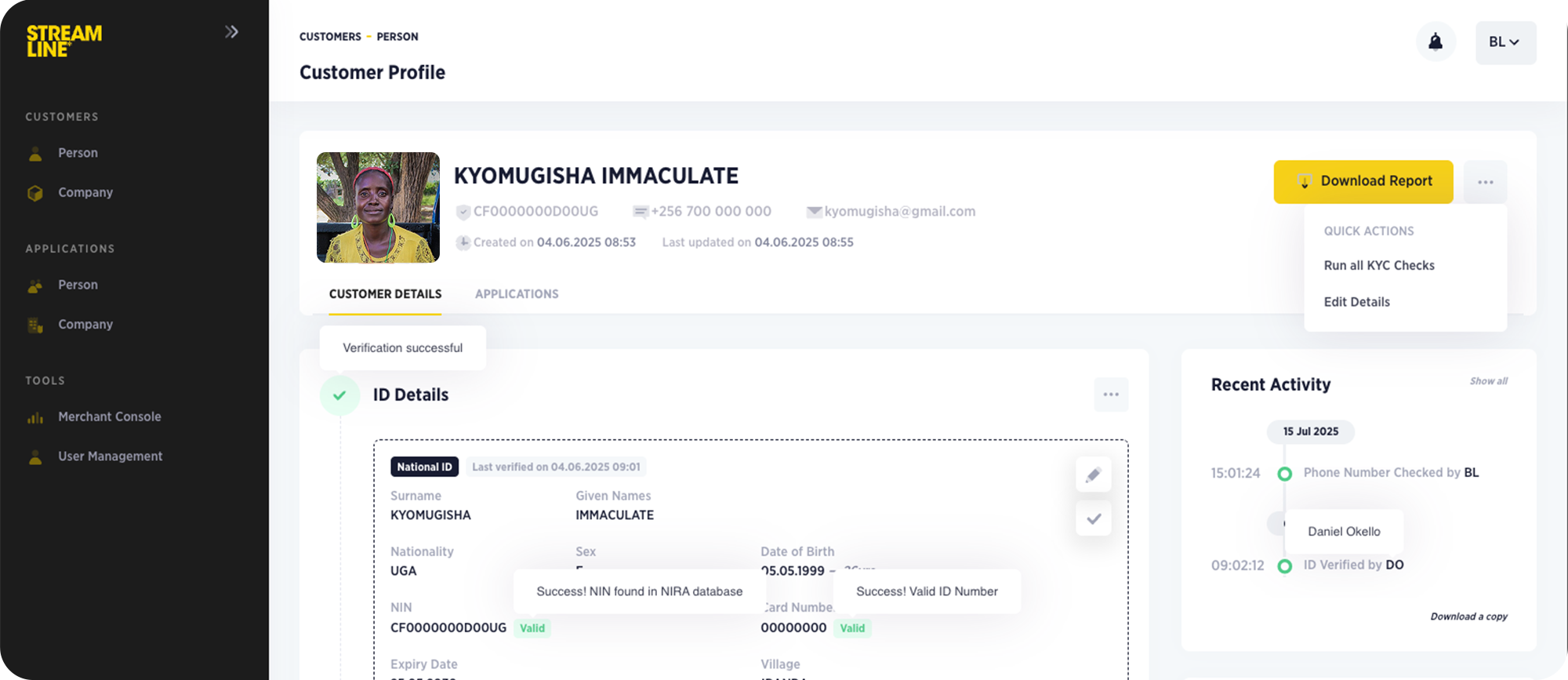Open three-dot menu next to Download Report
The height and width of the screenshot is (680, 1568).
1485,182
